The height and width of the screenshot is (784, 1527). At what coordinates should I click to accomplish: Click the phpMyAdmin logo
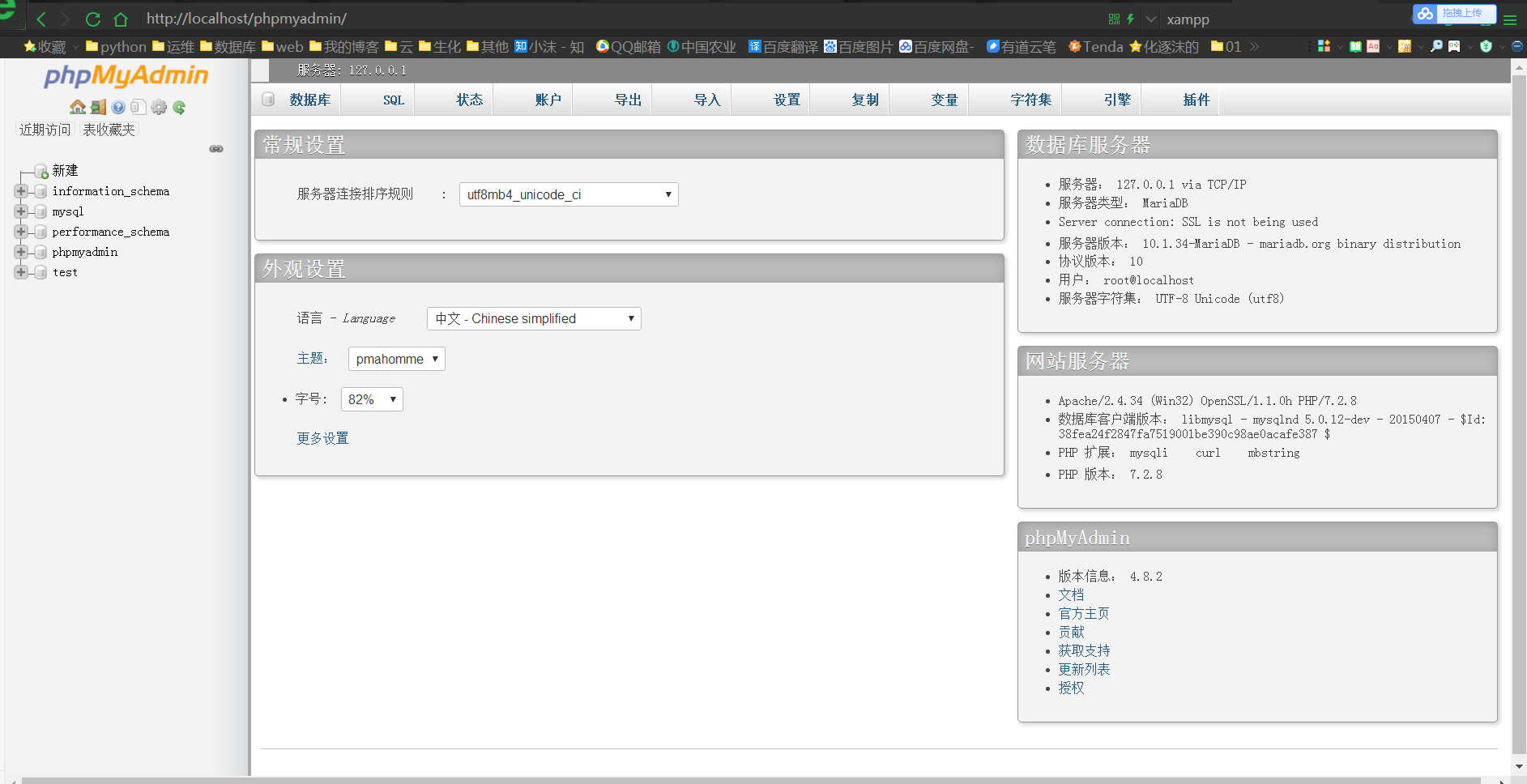(126, 76)
